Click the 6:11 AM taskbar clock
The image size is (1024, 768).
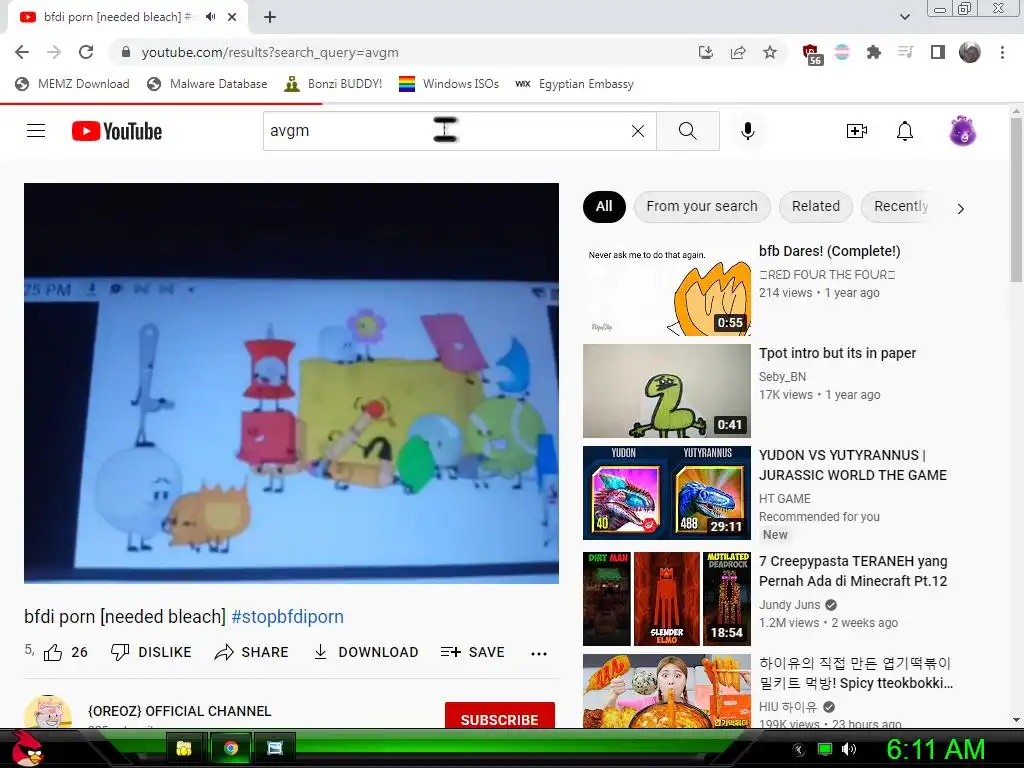pos(935,749)
